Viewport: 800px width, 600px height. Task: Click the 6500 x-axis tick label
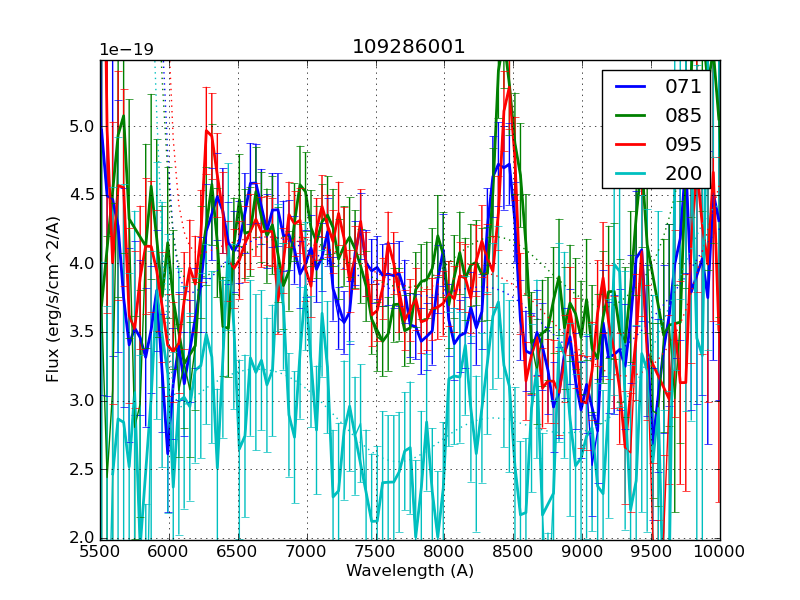238,552
